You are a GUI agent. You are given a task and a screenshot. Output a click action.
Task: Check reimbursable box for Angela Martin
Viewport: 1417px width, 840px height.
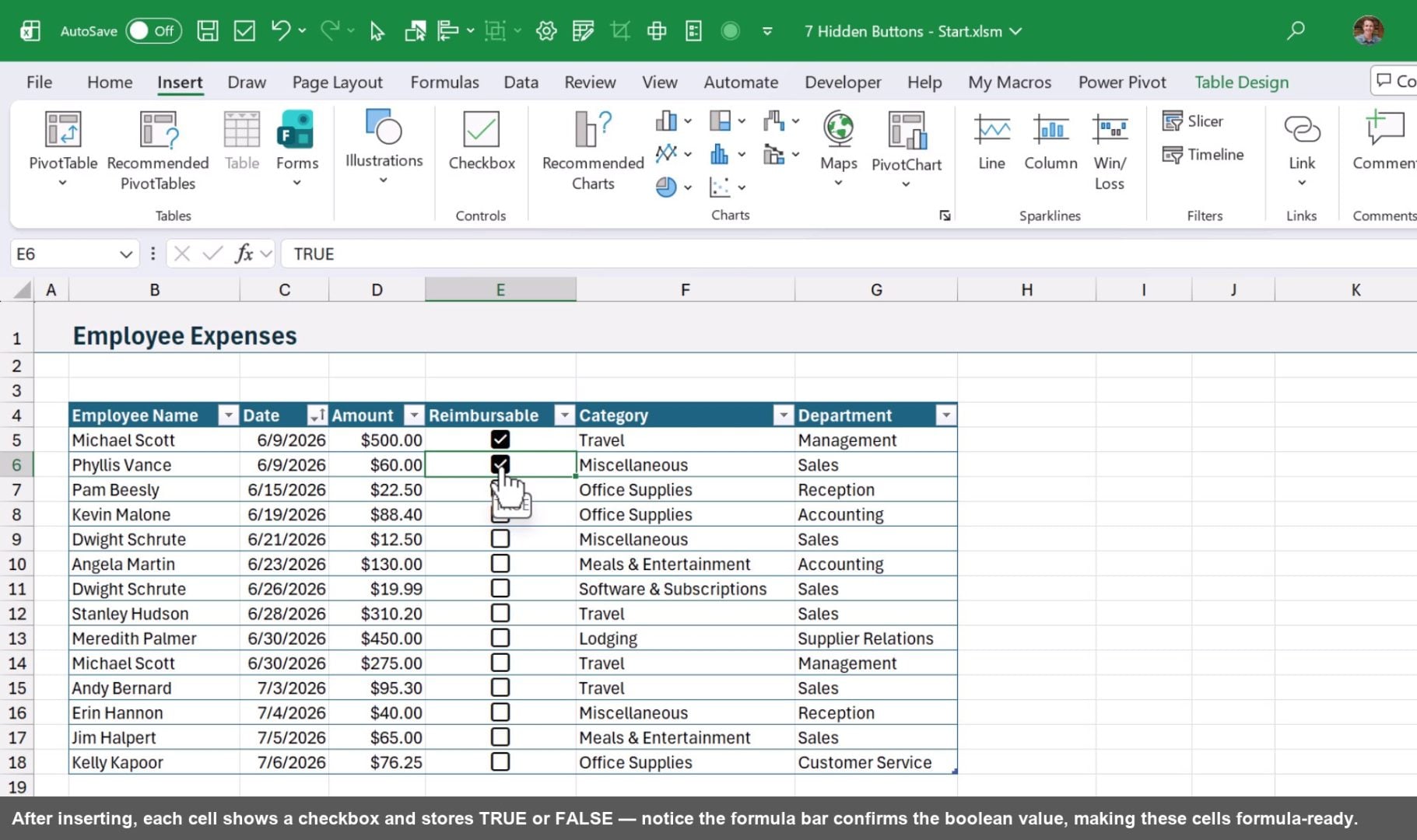pos(500,563)
